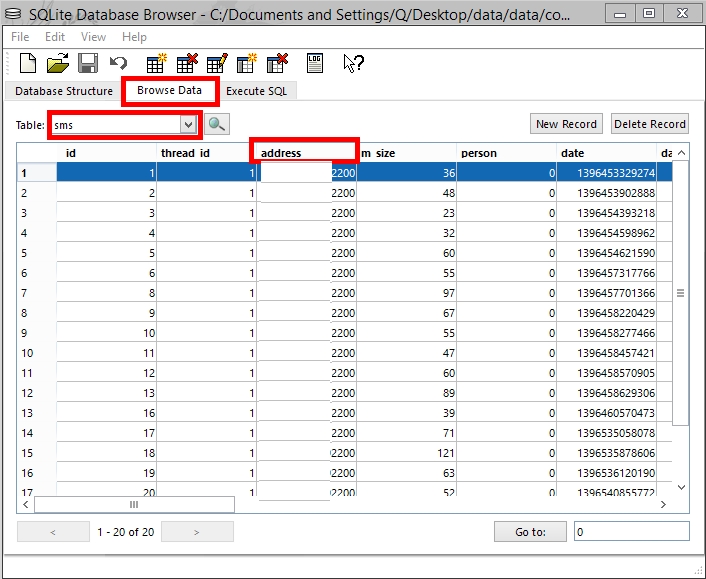Click the Delete Table toolbar icon
Image resolution: width=706 pixels, height=579 pixels.
(187, 63)
